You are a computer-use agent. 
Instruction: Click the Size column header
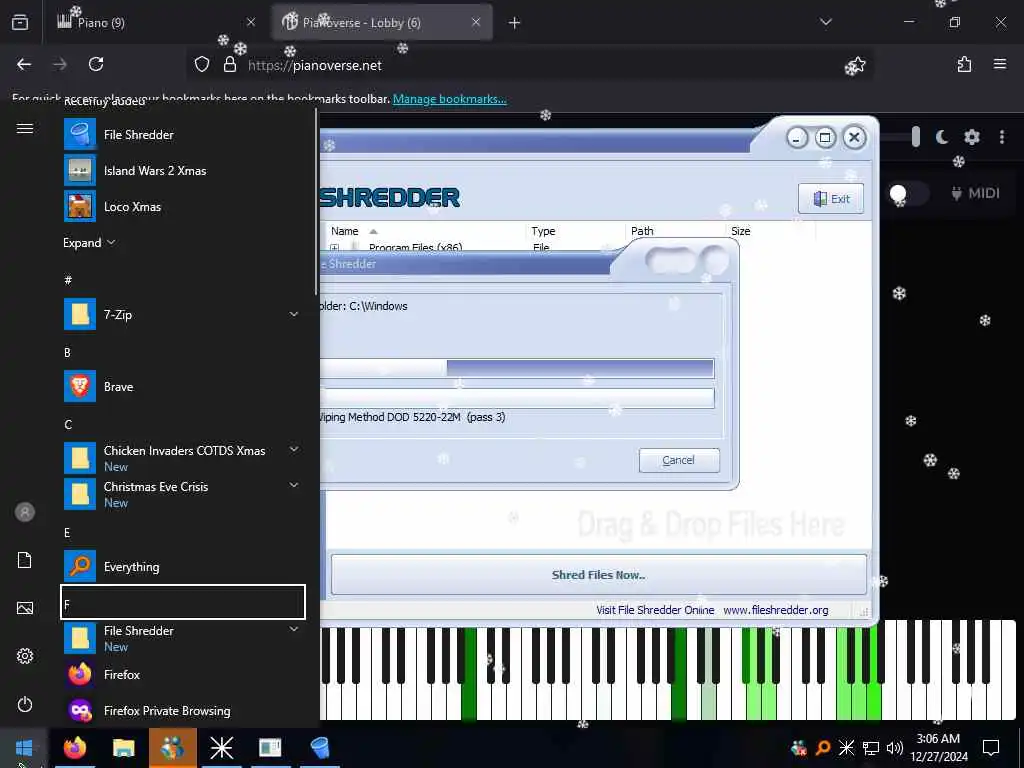769,231
